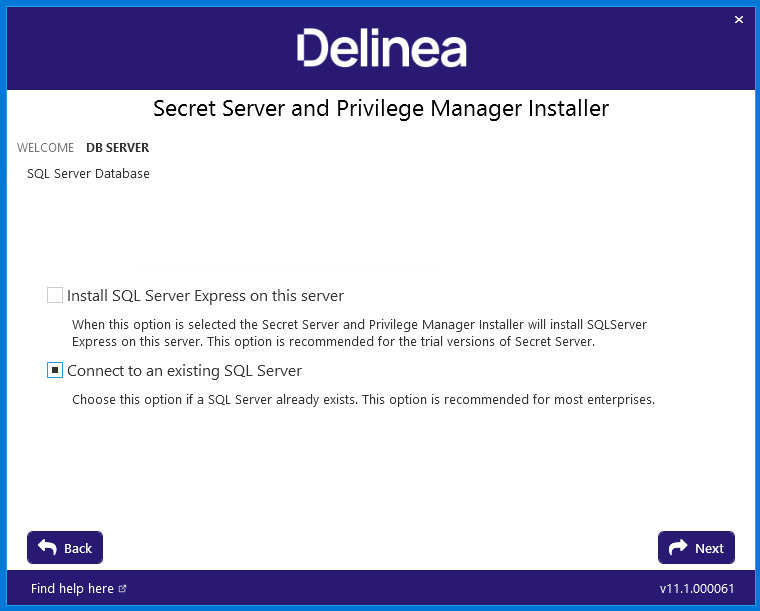Click the Back button text
Viewport: 760px width, 611px height.
tap(78, 548)
